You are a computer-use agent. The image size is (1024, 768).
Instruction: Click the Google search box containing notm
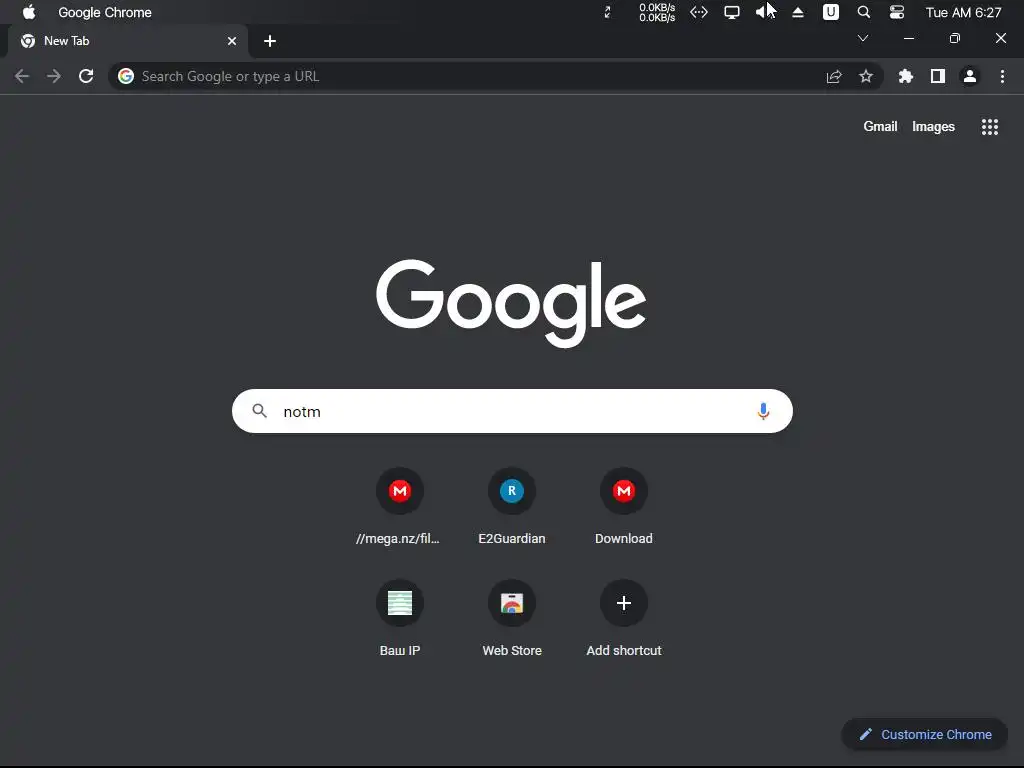pos(512,411)
